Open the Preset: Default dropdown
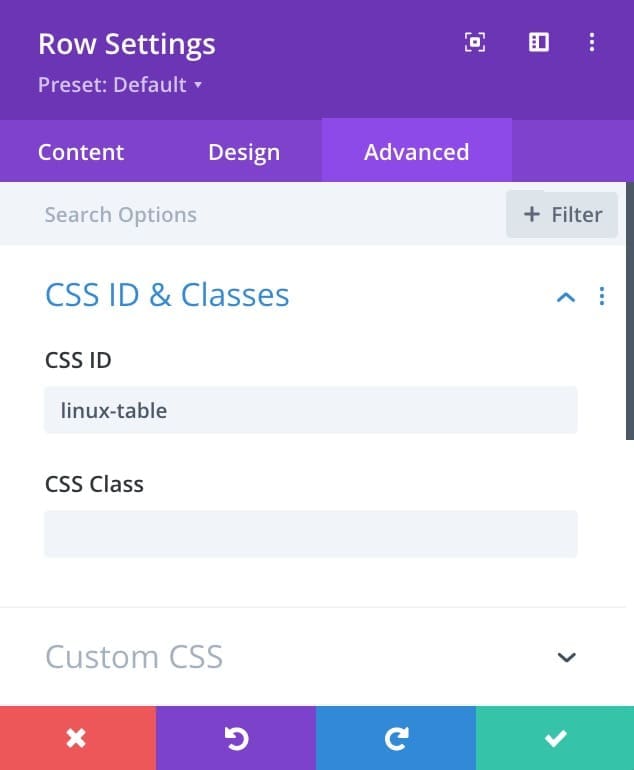 point(120,84)
